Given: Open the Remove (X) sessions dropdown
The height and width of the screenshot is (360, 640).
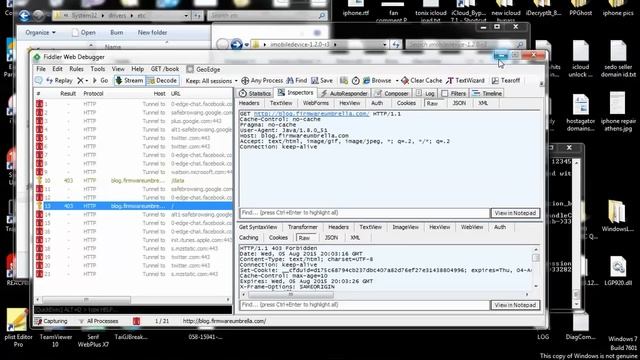Looking at the screenshot, I should (82, 80).
